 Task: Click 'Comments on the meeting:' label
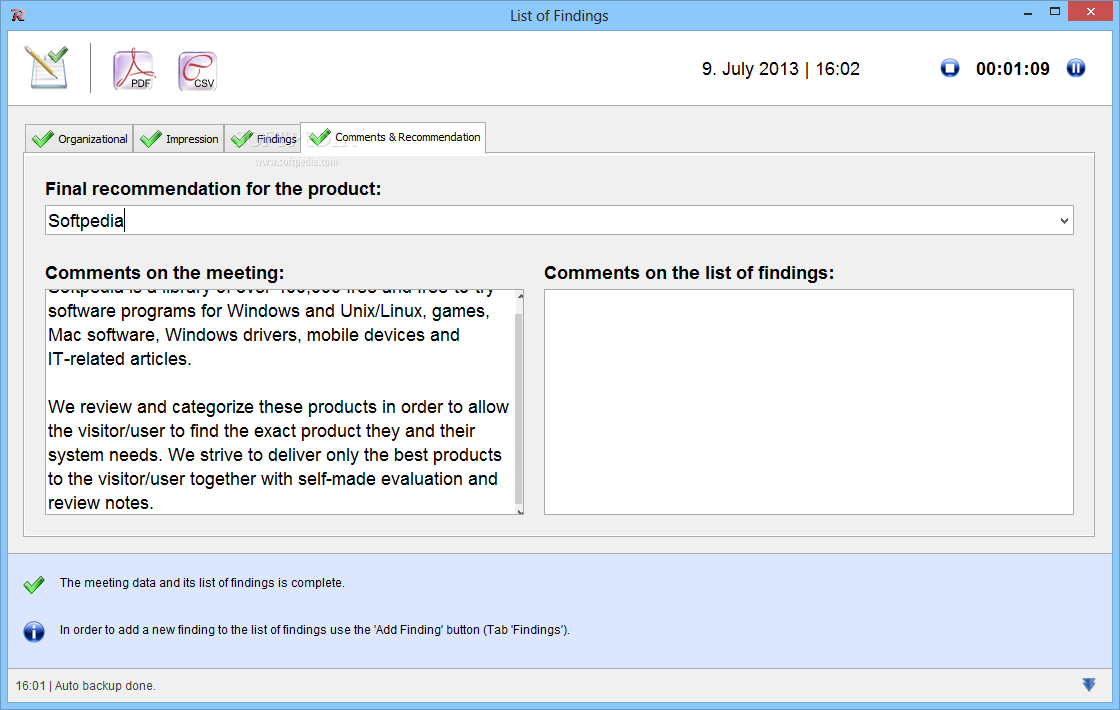(164, 273)
